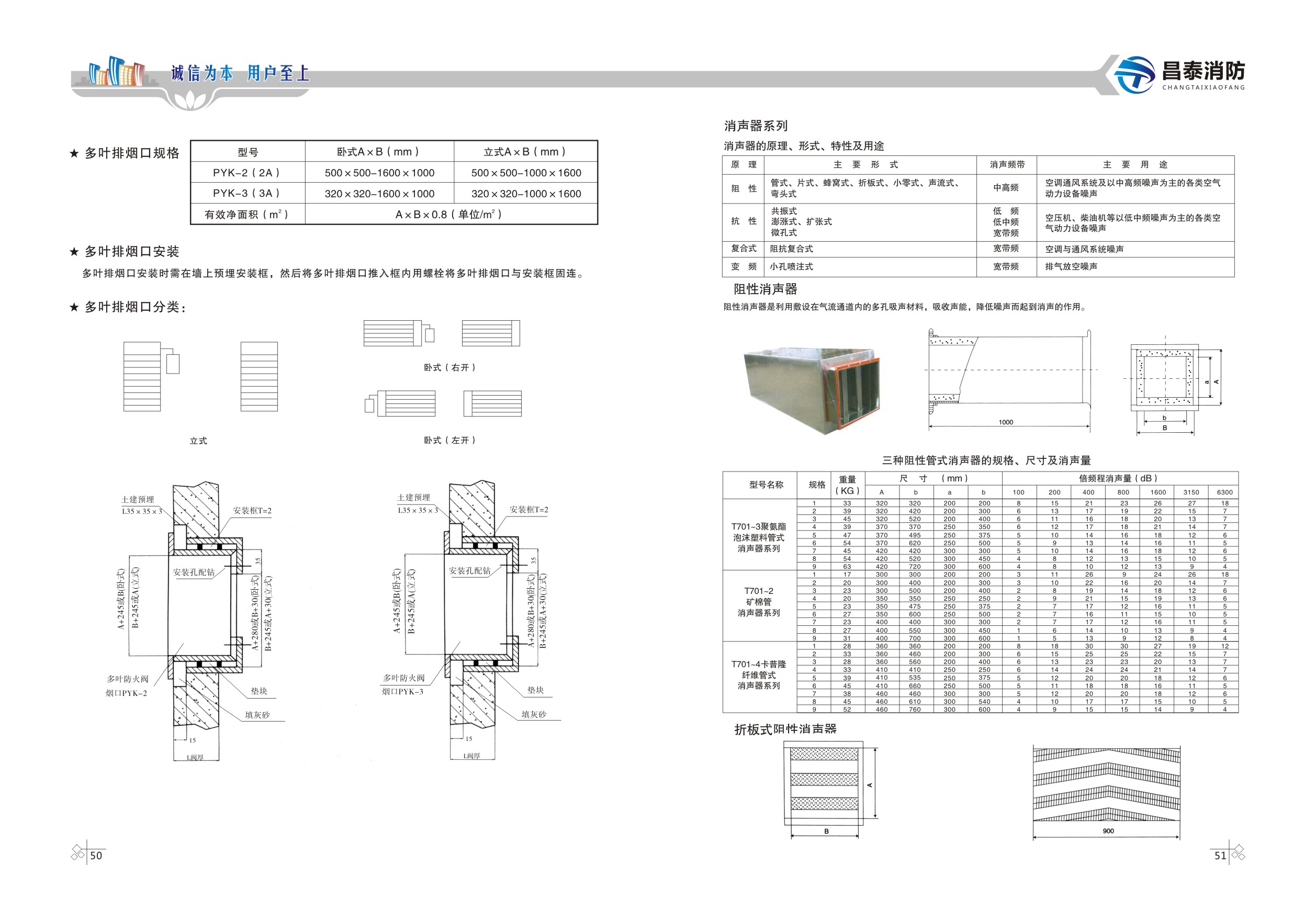The width and height of the screenshot is (1316, 899).
Task: Click the diamond ornament beside page 51
Action: click(1239, 852)
